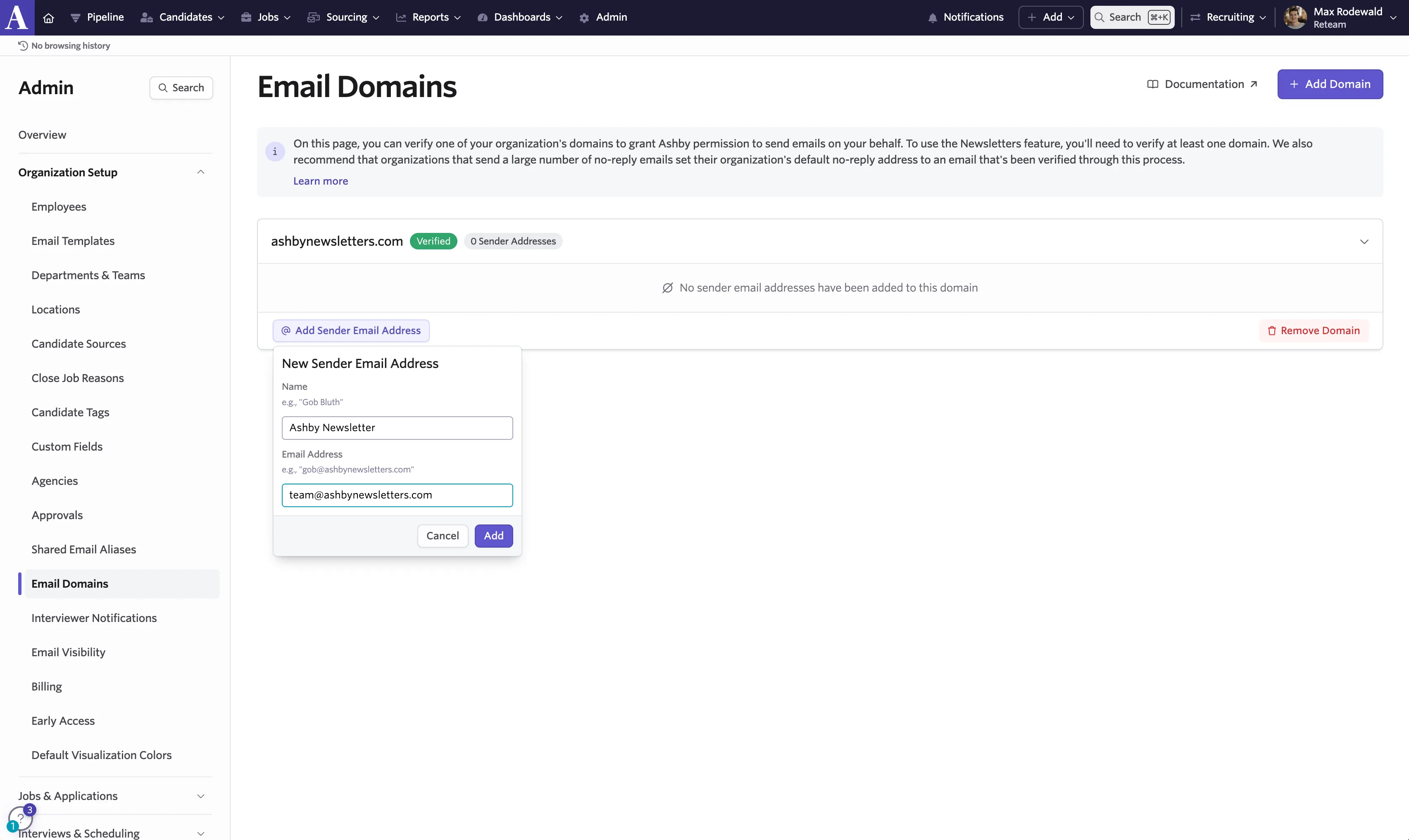Focus the sender Name input field

tap(397, 428)
